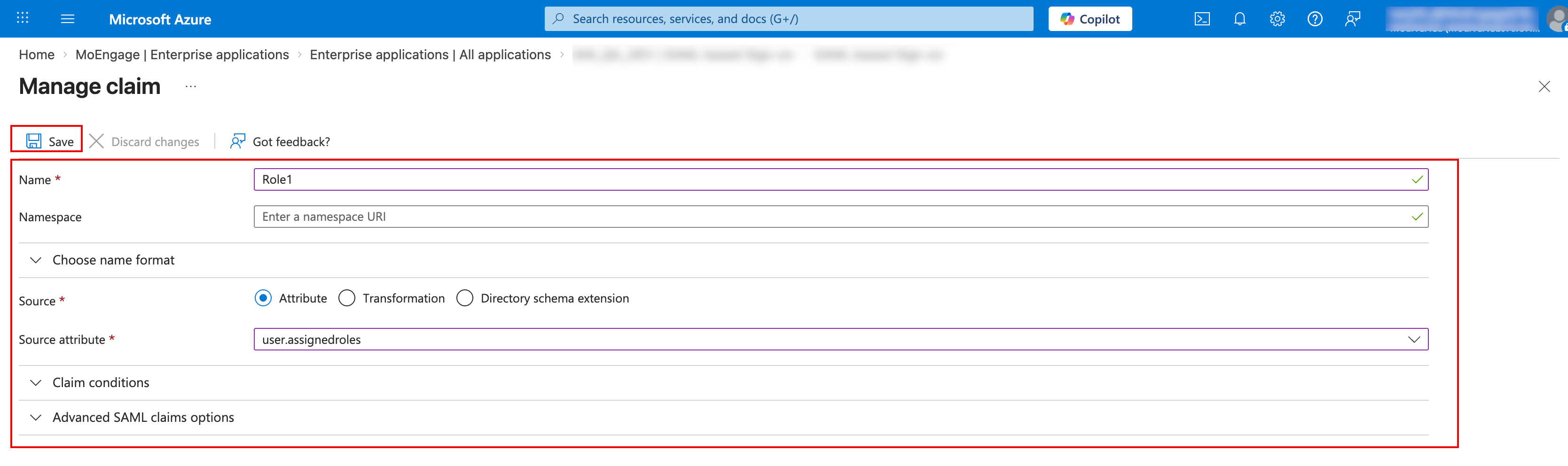Launch Cloud Shell from the top bar
Viewport: 1568px width, 466px height.
click(1201, 19)
